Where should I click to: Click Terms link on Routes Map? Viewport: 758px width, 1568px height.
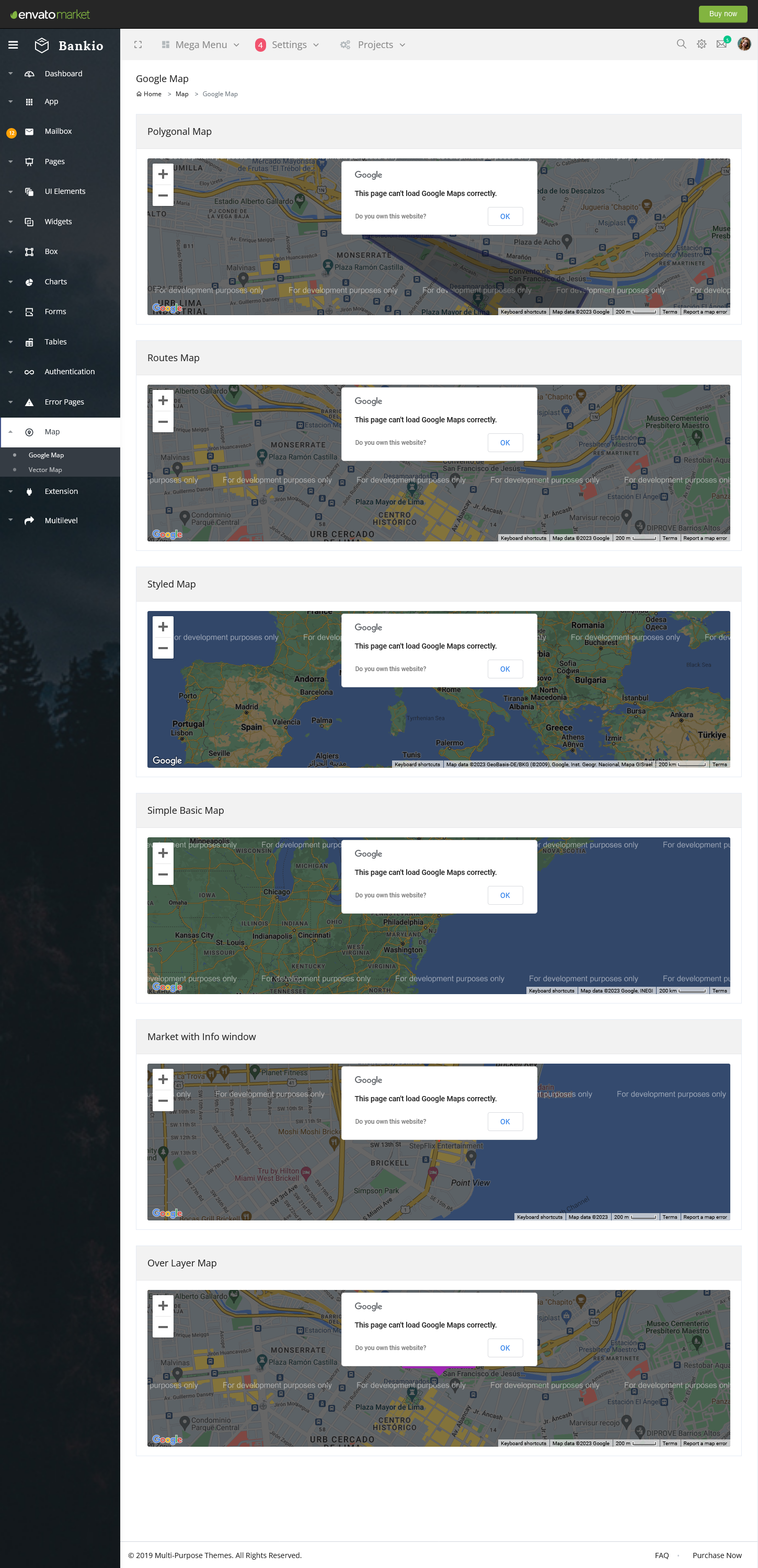670,538
